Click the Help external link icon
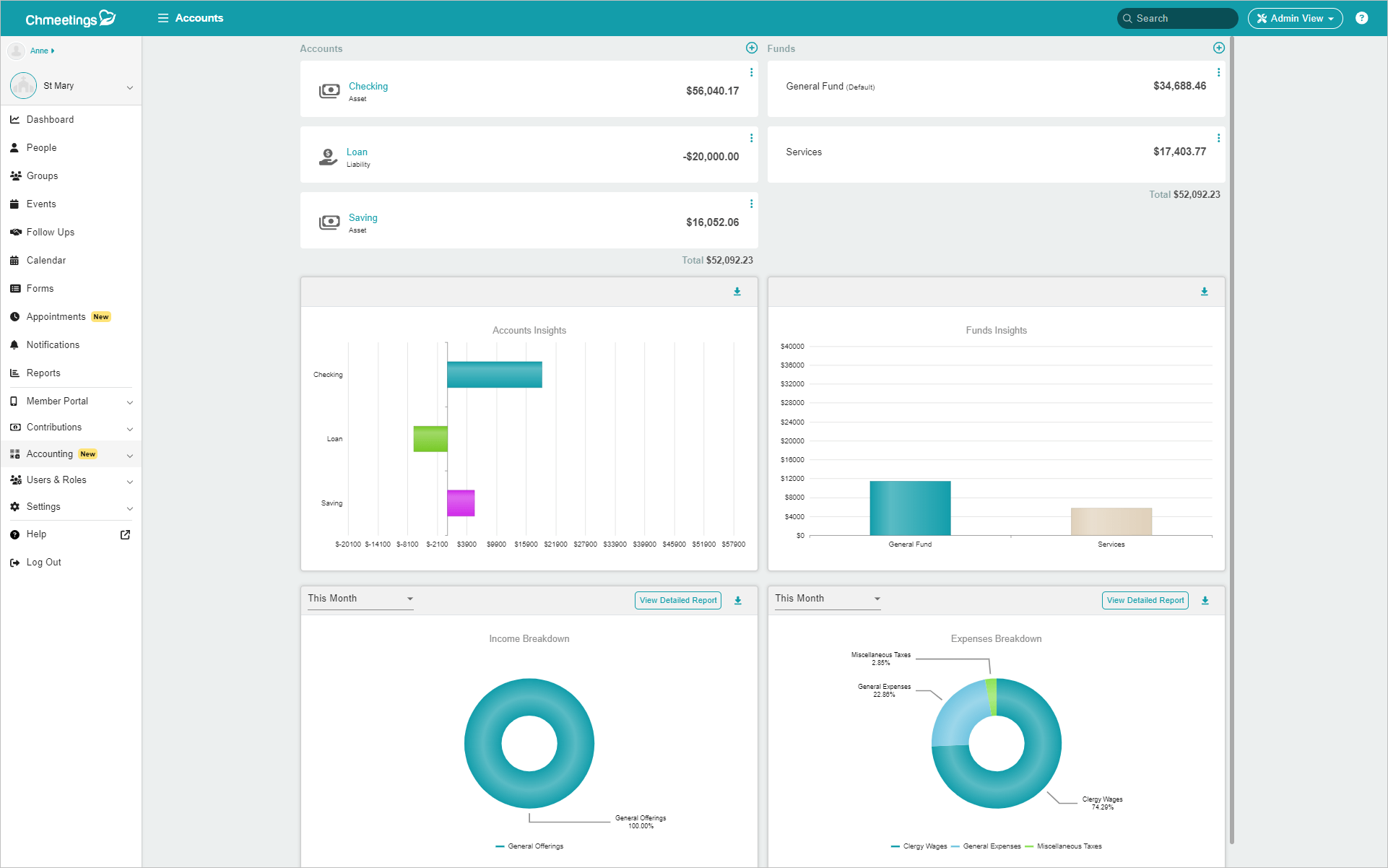Viewport: 1388px width, 868px height. coord(125,534)
